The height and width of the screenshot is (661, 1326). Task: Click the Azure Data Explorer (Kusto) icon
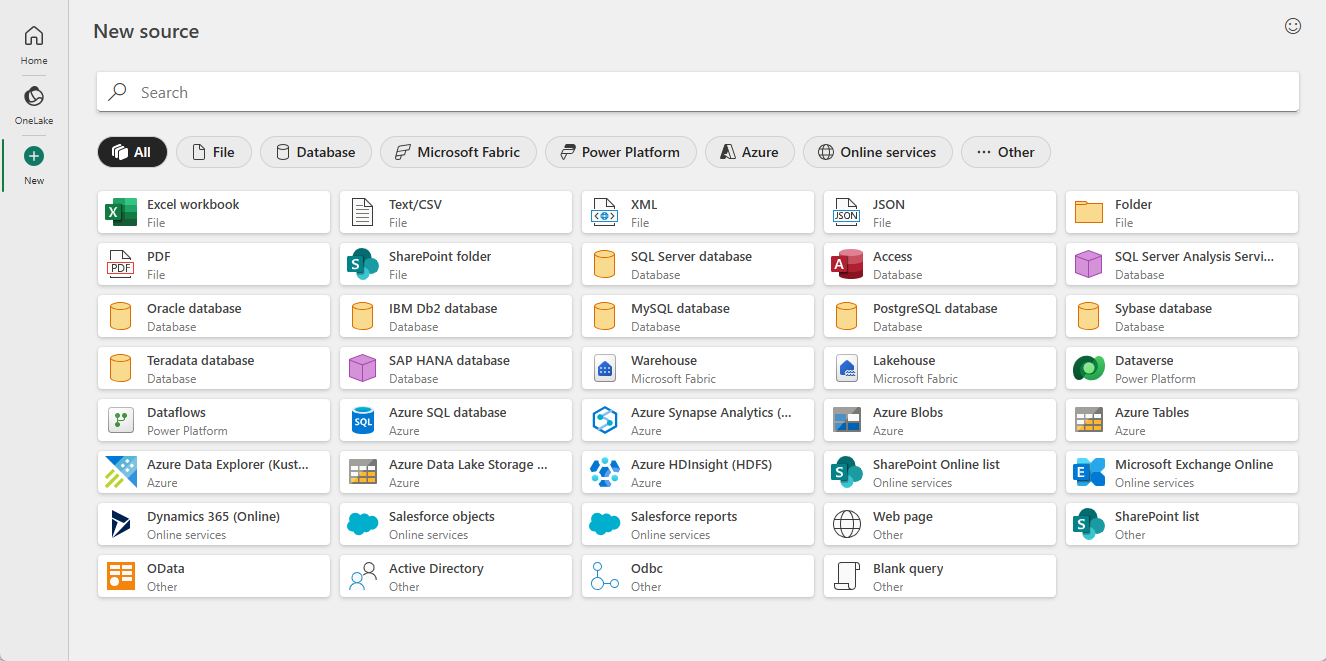[121, 472]
